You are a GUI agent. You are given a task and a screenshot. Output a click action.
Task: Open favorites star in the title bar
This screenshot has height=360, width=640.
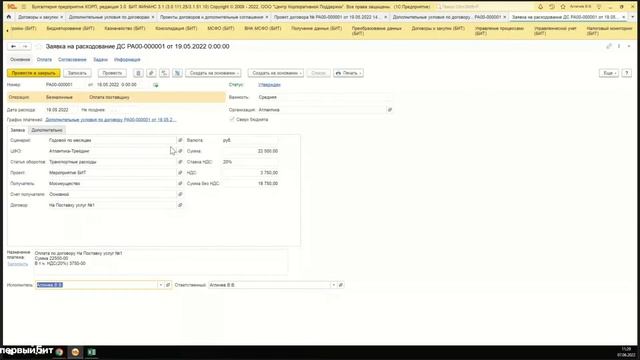coord(563,7)
